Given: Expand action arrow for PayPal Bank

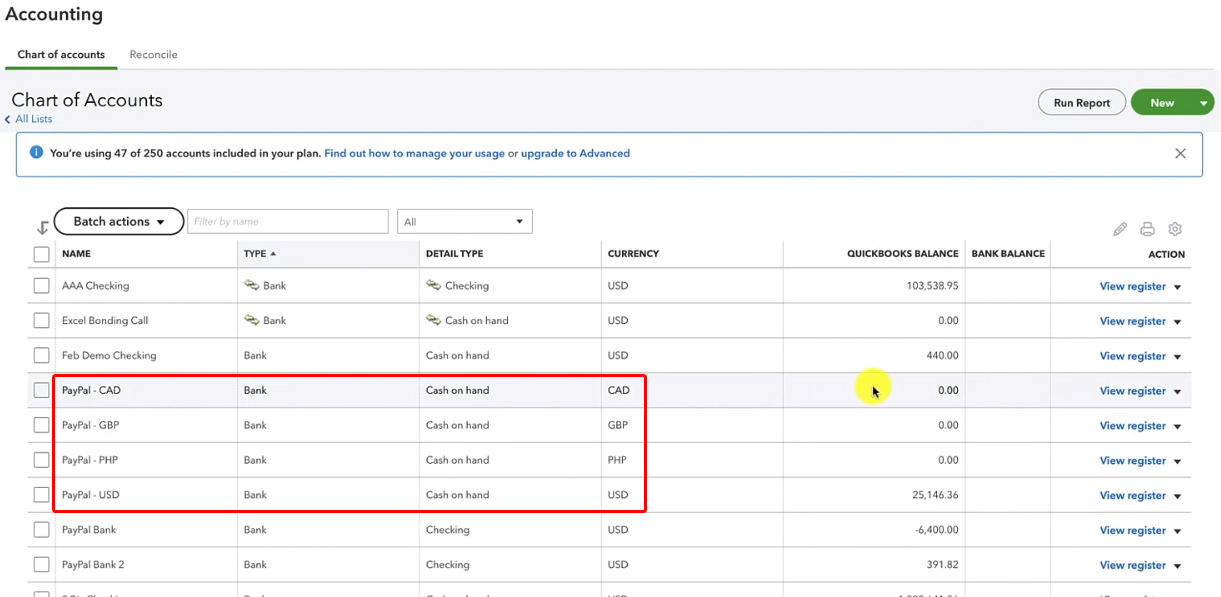Looking at the screenshot, I should [1177, 532].
